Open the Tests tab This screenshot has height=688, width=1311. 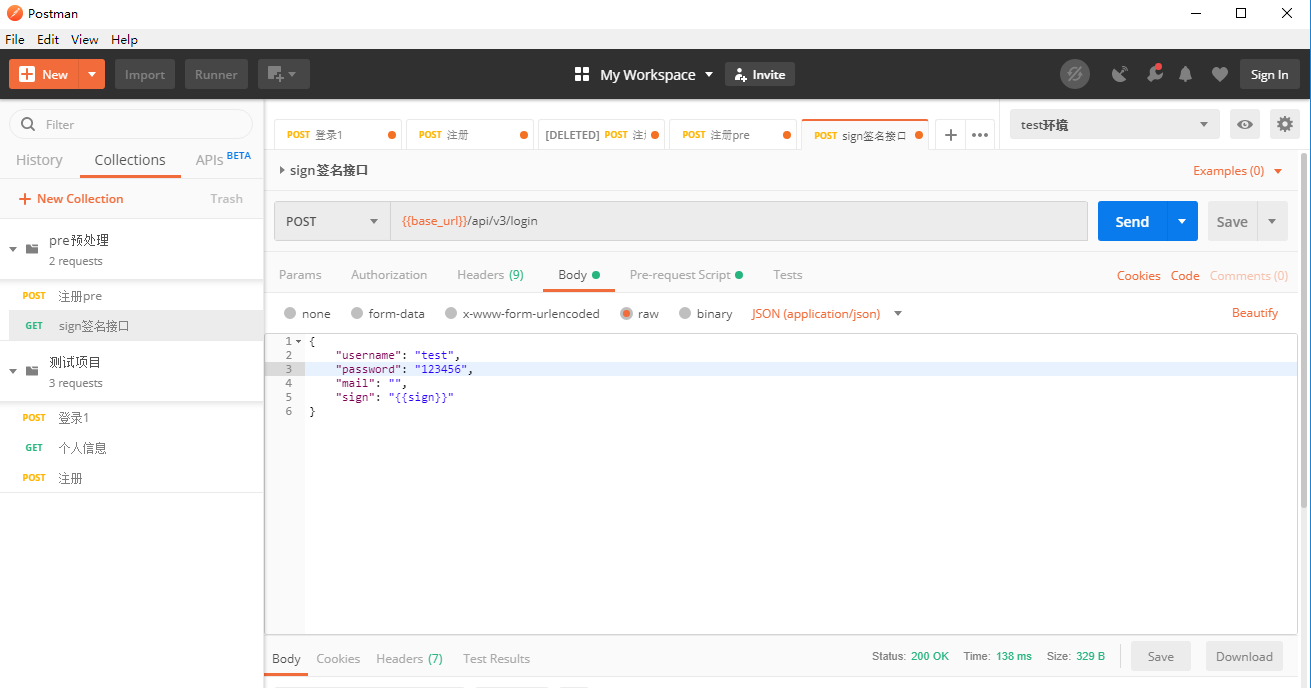pyautogui.click(x=788, y=275)
